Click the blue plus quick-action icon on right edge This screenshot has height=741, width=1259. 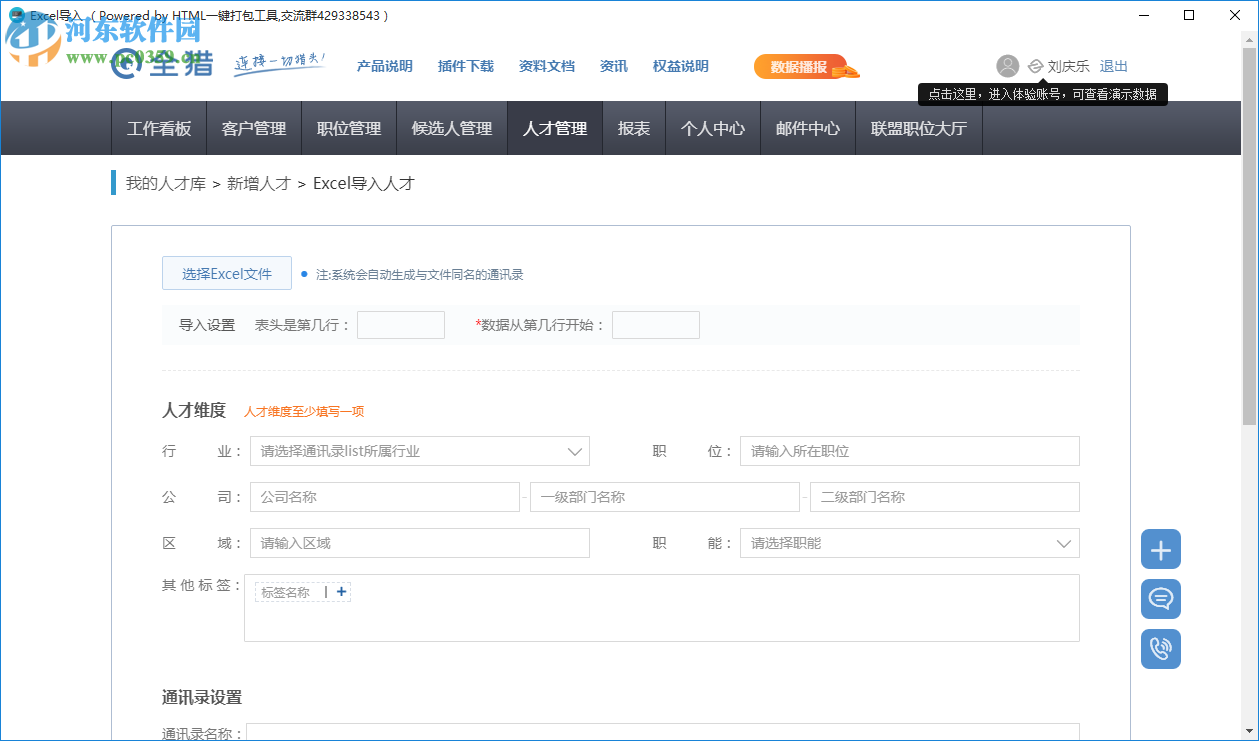[x=1160, y=548]
